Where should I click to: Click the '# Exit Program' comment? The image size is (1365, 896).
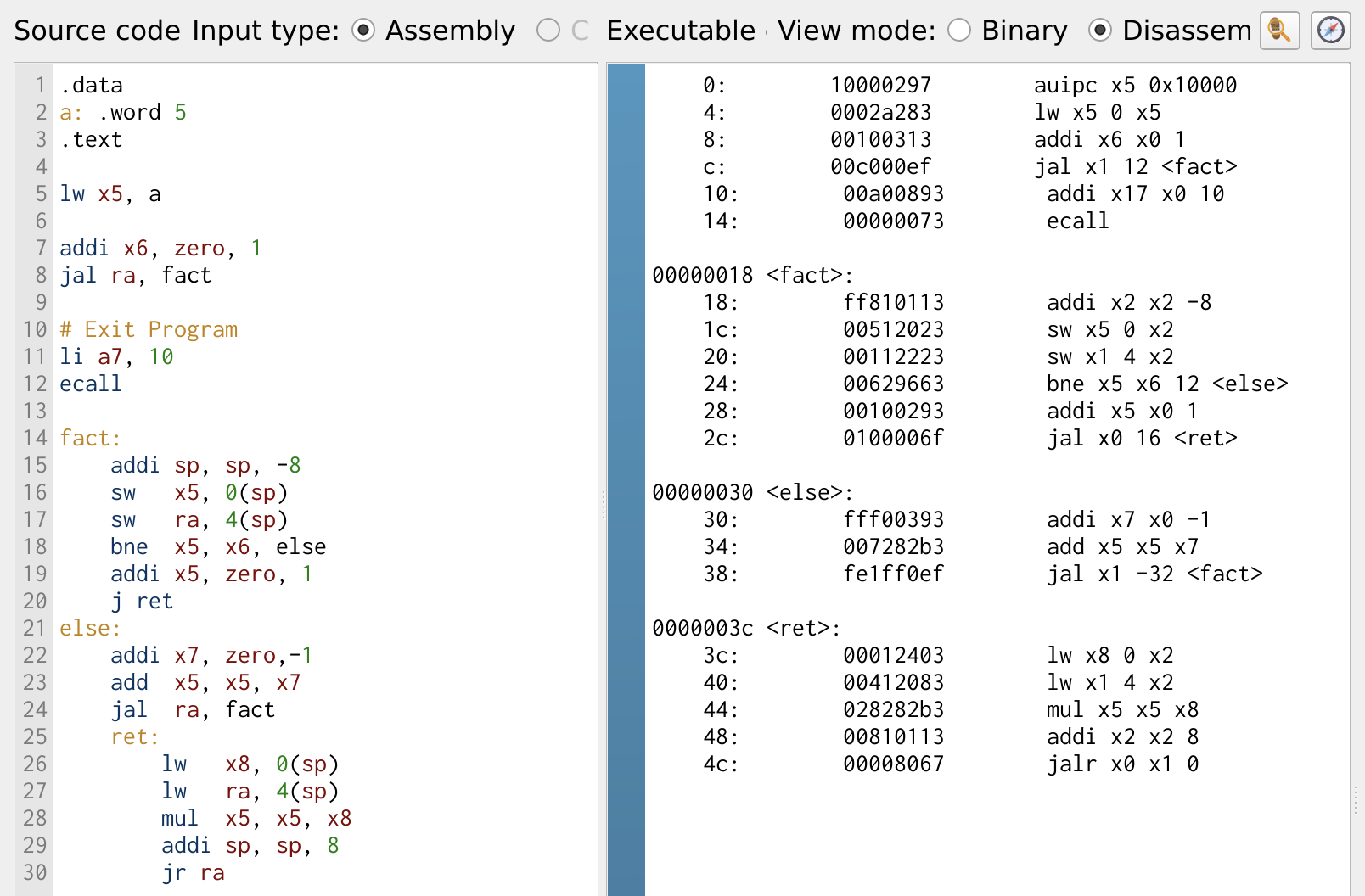pyautogui.click(x=149, y=329)
